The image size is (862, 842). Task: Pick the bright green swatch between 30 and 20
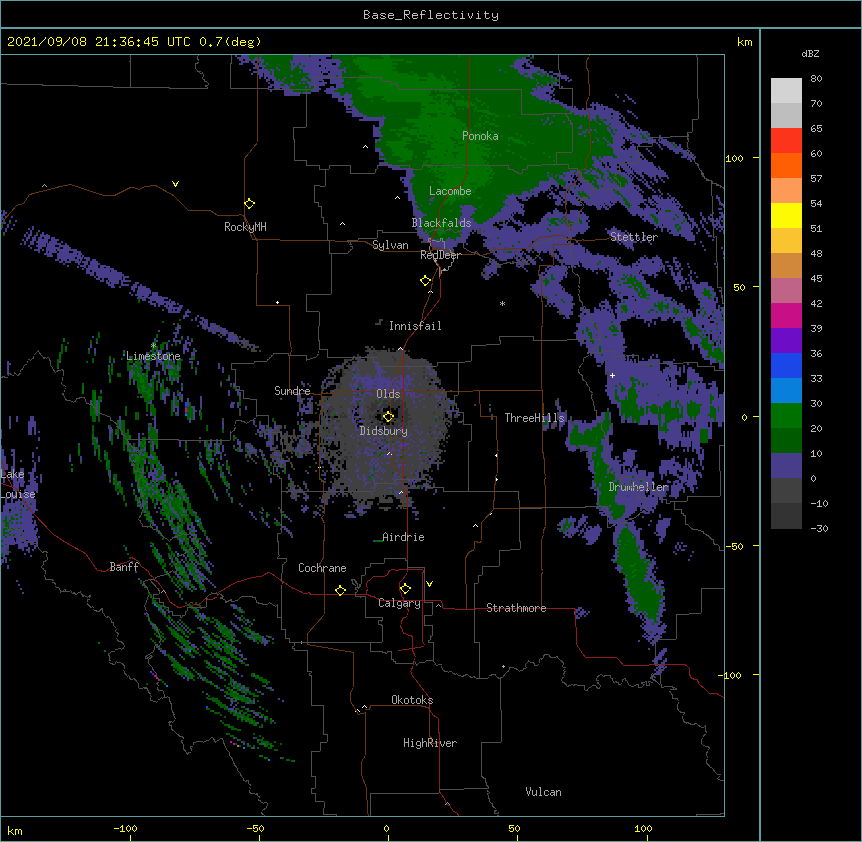click(x=786, y=416)
